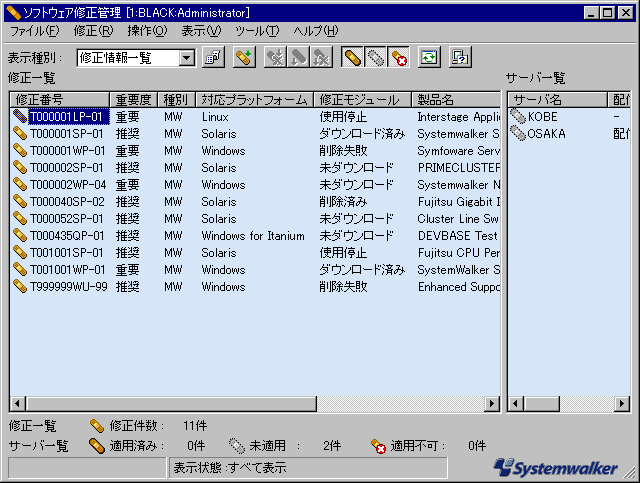The height and width of the screenshot is (483, 640).
Task: Select the KOBE server name
Action: click(542, 117)
